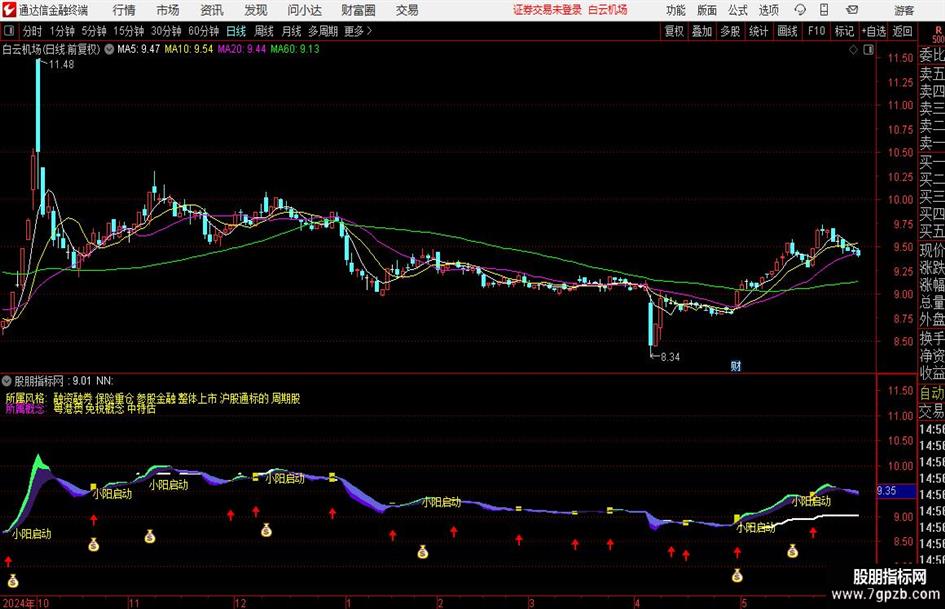The height and width of the screenshot is (609, 945).
Task: Open the 行情 menu
Action: pos(124,10)
